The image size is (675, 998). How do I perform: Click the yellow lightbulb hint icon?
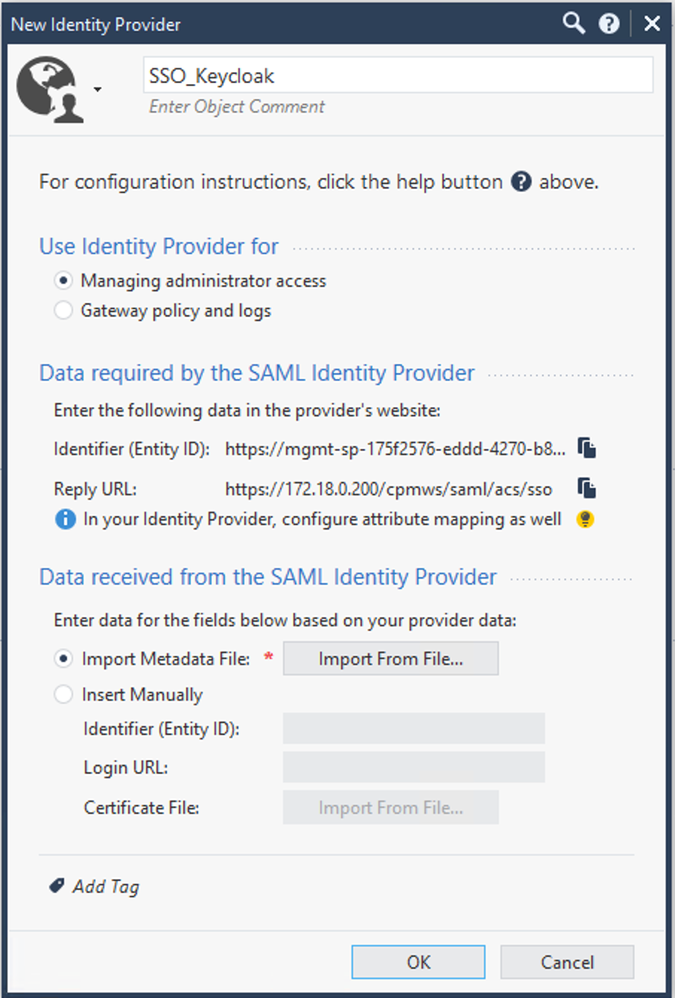click(586, 519)
